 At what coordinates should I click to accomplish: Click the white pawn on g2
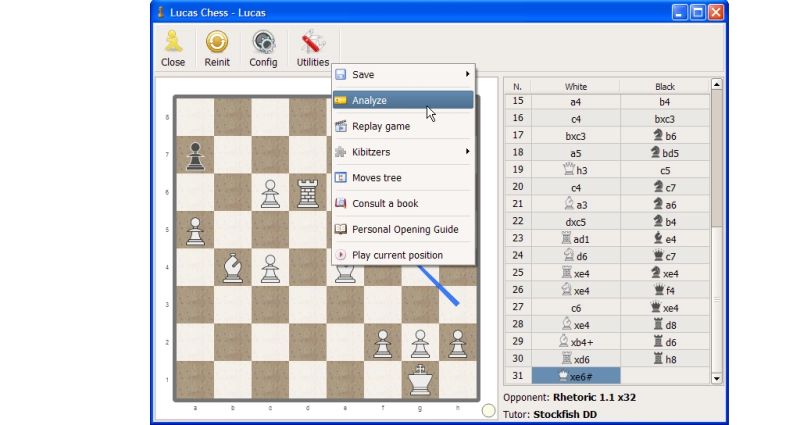click(420, 343)
